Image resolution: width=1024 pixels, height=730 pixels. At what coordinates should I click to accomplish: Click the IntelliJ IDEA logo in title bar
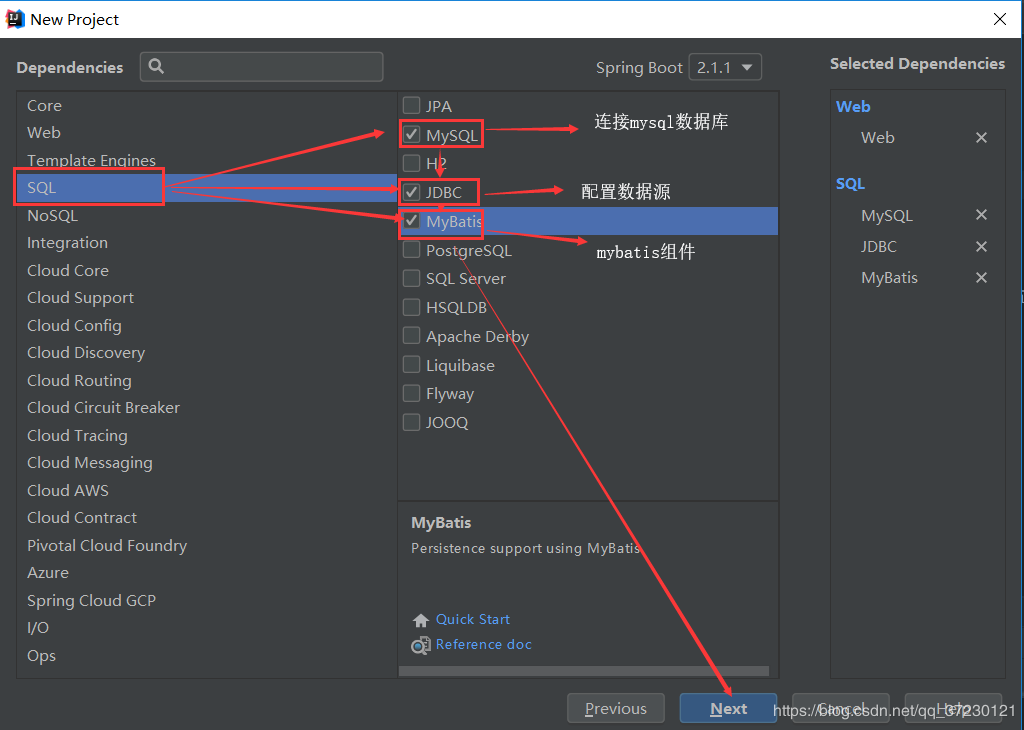(x=14, y=19)
